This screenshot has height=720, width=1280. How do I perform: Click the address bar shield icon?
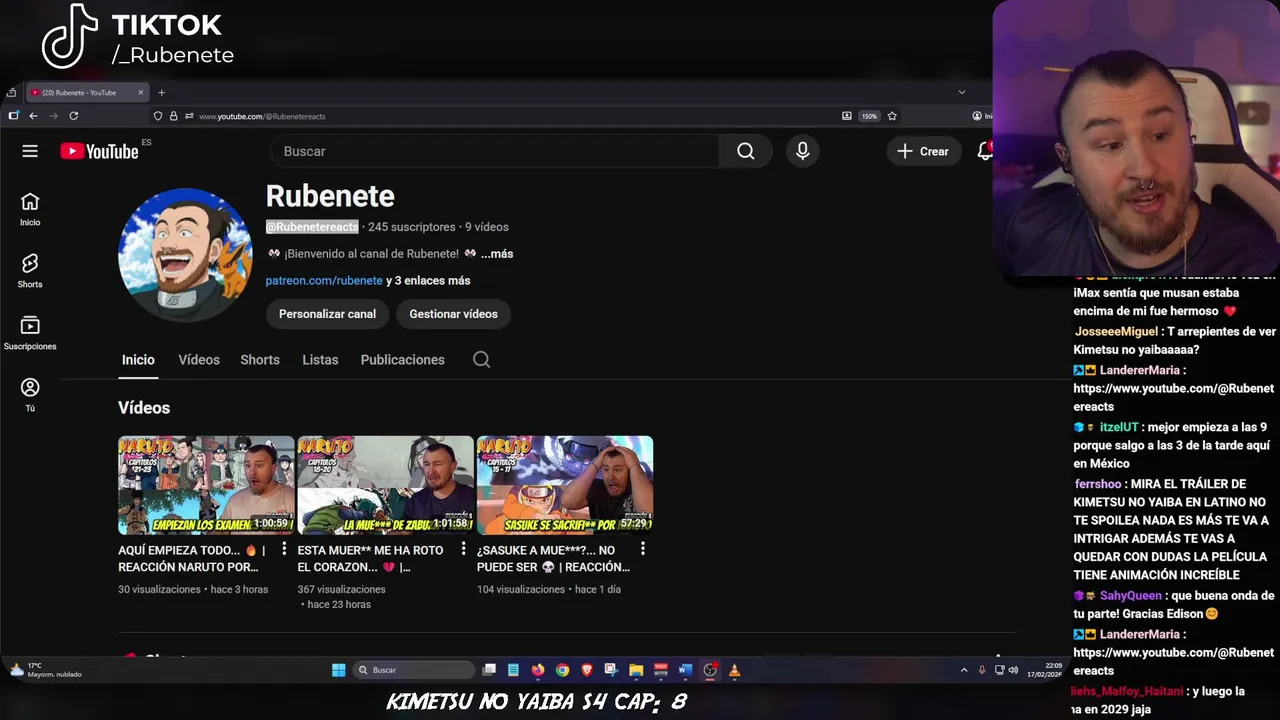(x=158, y=116)
